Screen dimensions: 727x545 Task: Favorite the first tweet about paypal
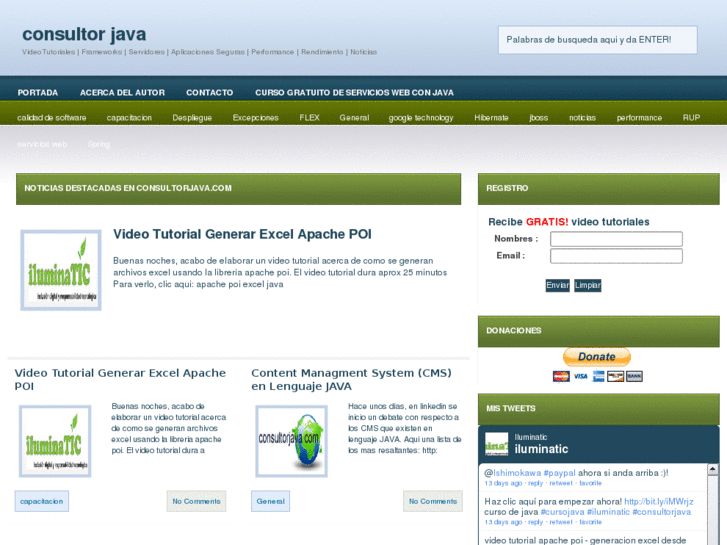pyautogui.click(x=591, y=483)
